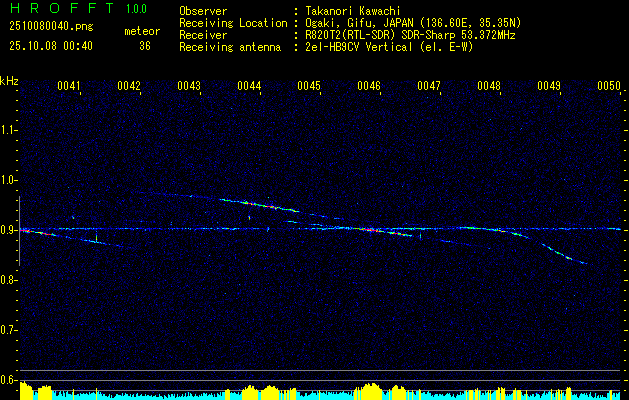The image size is (629, 400).
Task: Click time marker 0050
Action: click(x=609, y=86)
